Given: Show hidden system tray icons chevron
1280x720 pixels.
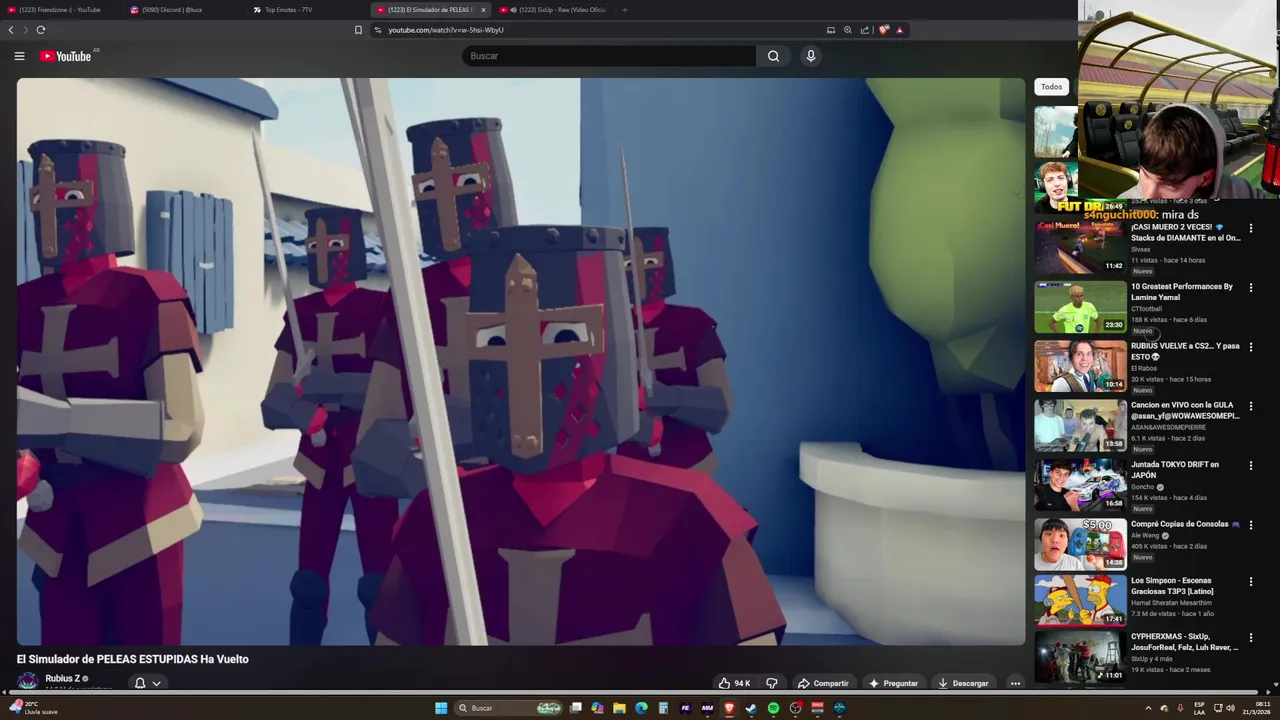Looking at the screenshot, I should click(x=1148, y=708).
